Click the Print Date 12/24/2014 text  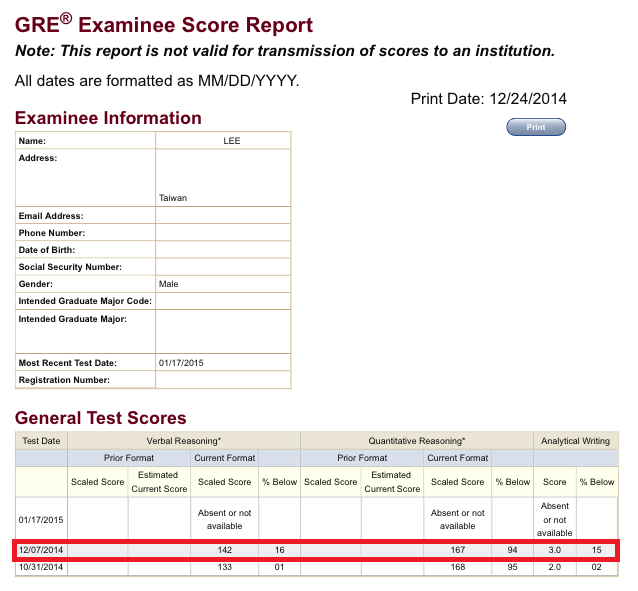[x=488, y=99]
